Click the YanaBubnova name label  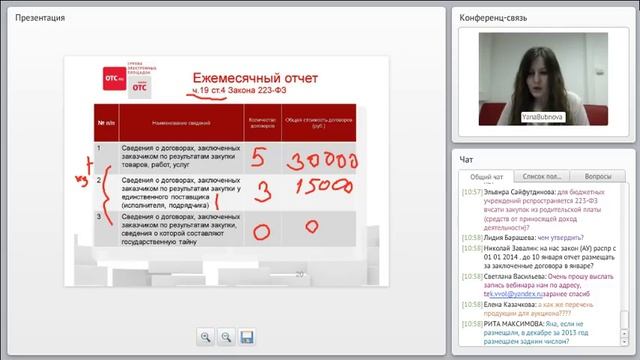[542, 117]
